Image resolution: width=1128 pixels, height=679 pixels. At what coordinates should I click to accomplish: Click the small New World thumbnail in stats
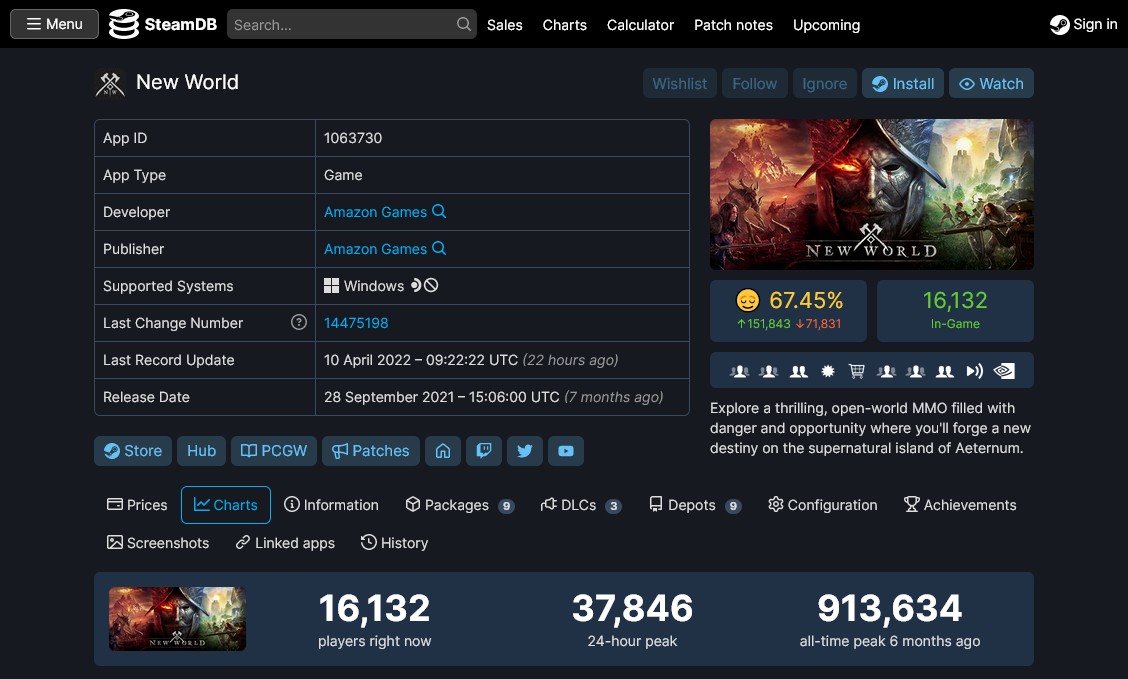177,619
